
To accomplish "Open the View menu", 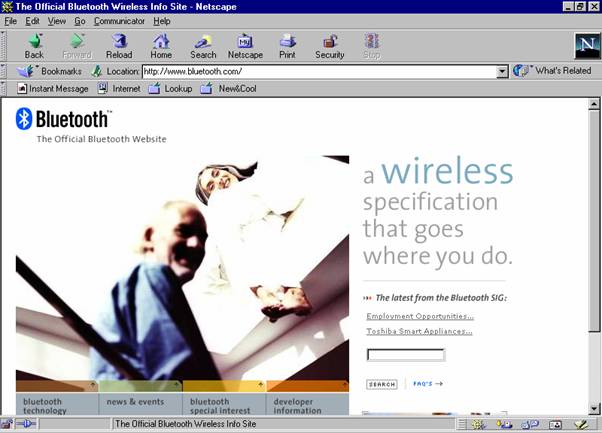I will [x=57, y=21].
